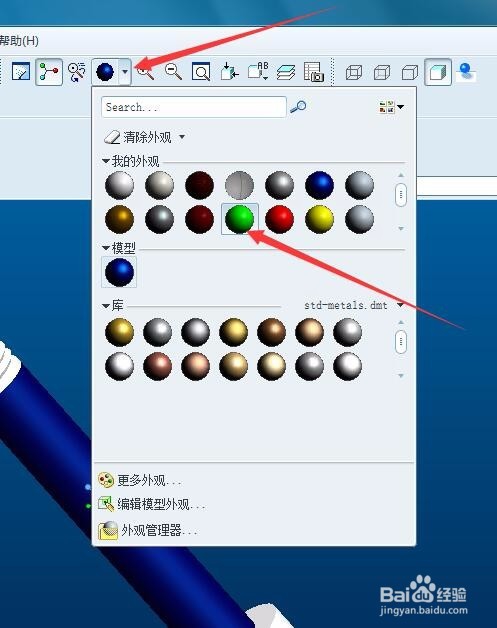Click Clear Appearance (清除外观) button
Viewport: 497px width, 628px height.
[x=138, y=137]
